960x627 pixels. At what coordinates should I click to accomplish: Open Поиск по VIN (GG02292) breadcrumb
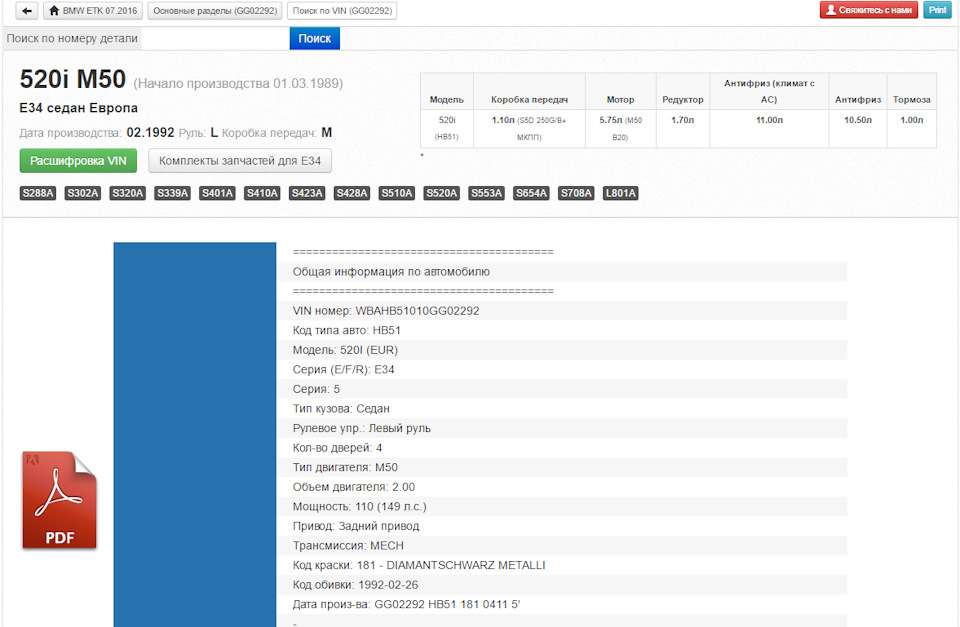pos(342,11)
